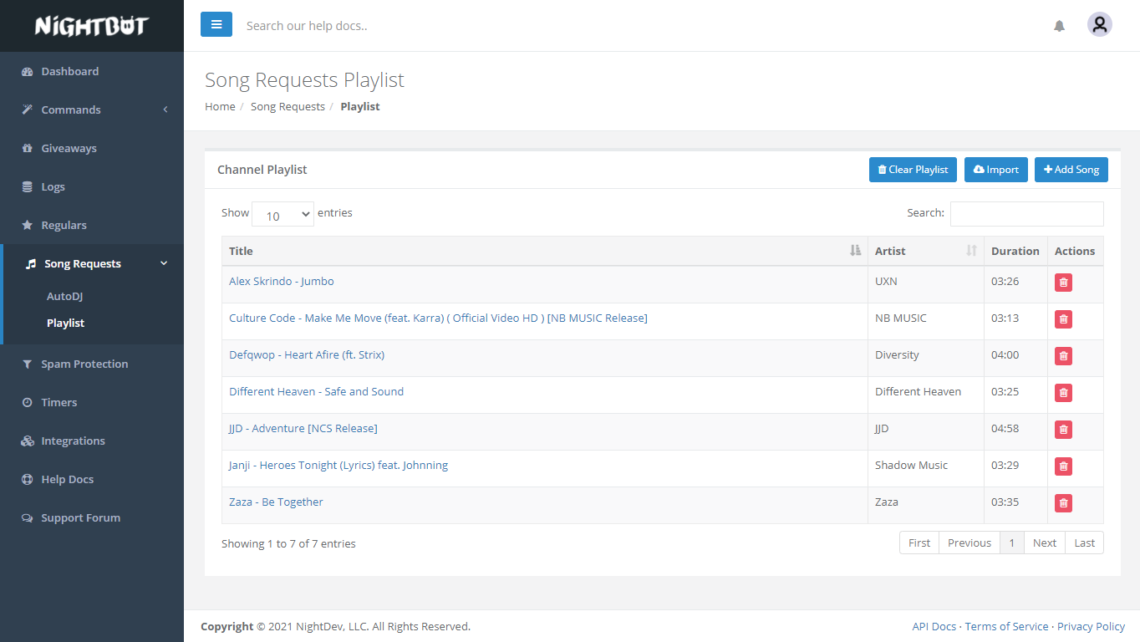The height and width of the screenshot is (642, 1140).
Task: Go to Spam Protection in sidebar
Action: [84, 364]
